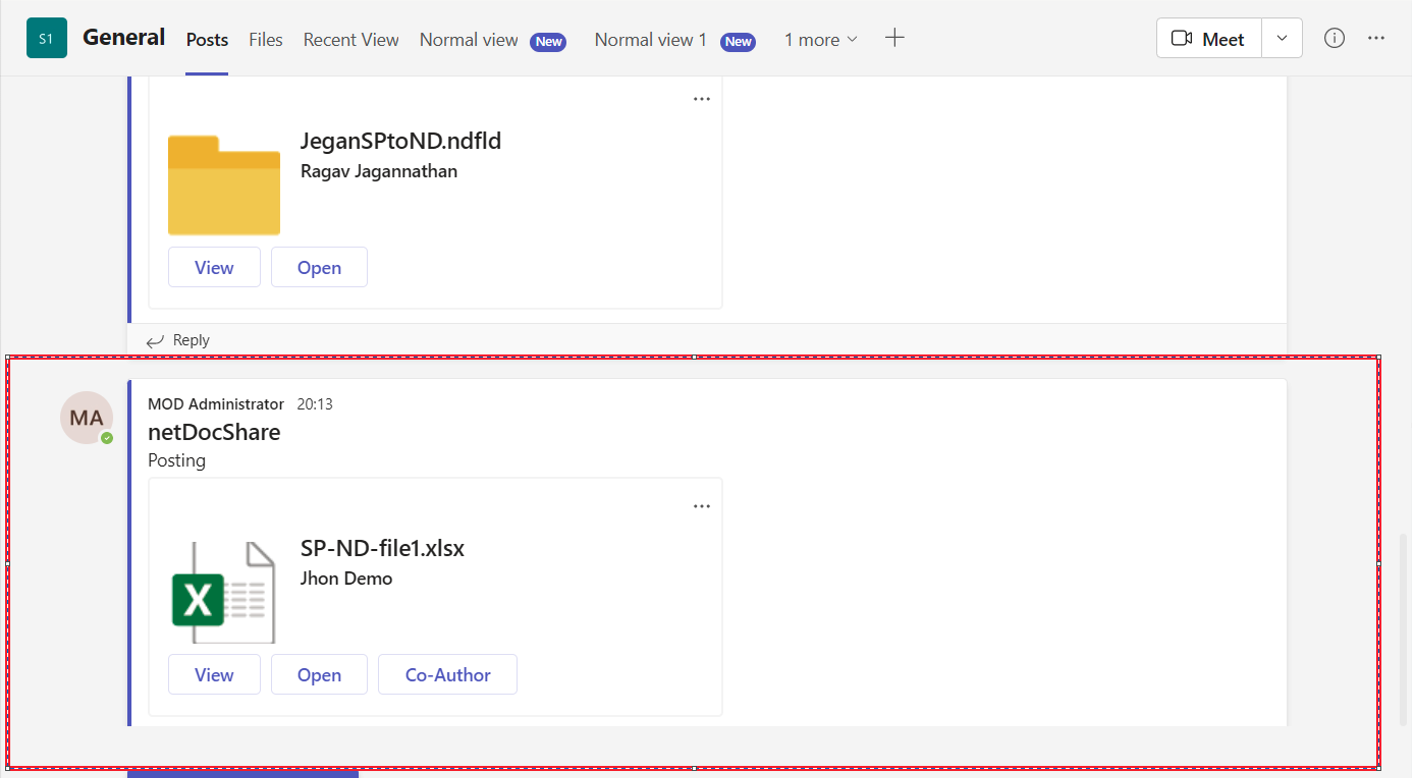Click the MOD Administrator sender name
The height and width of the screenshot is (778, 1412).
[x=216, y=404]
